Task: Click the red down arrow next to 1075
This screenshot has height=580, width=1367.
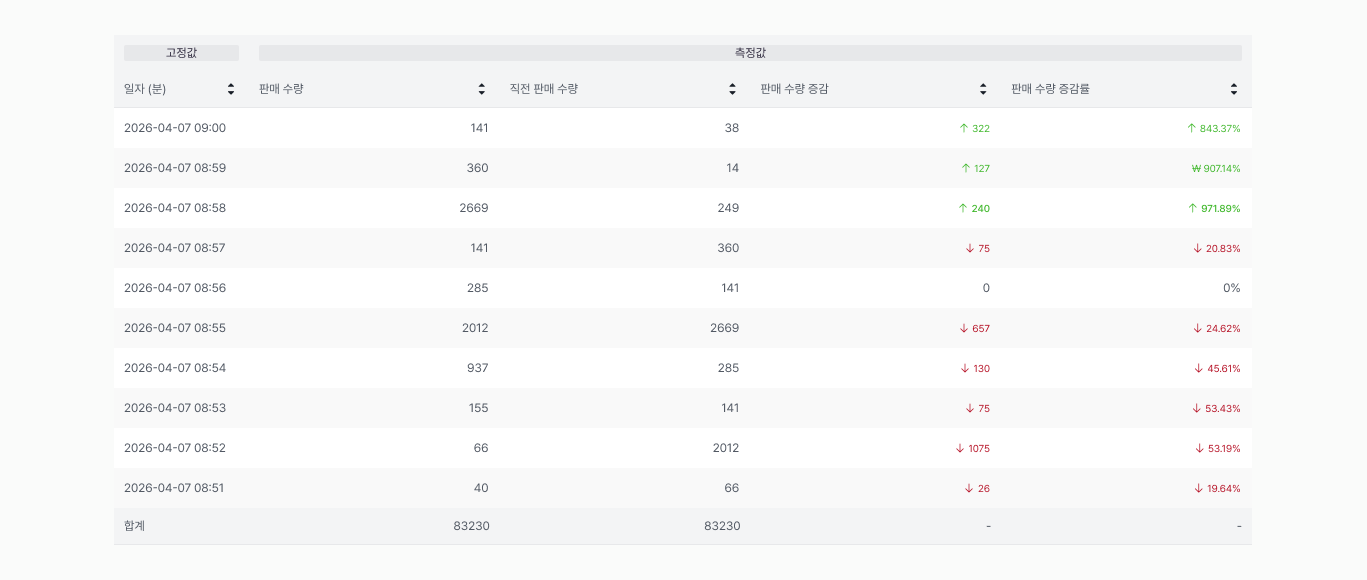Action: 958,448
